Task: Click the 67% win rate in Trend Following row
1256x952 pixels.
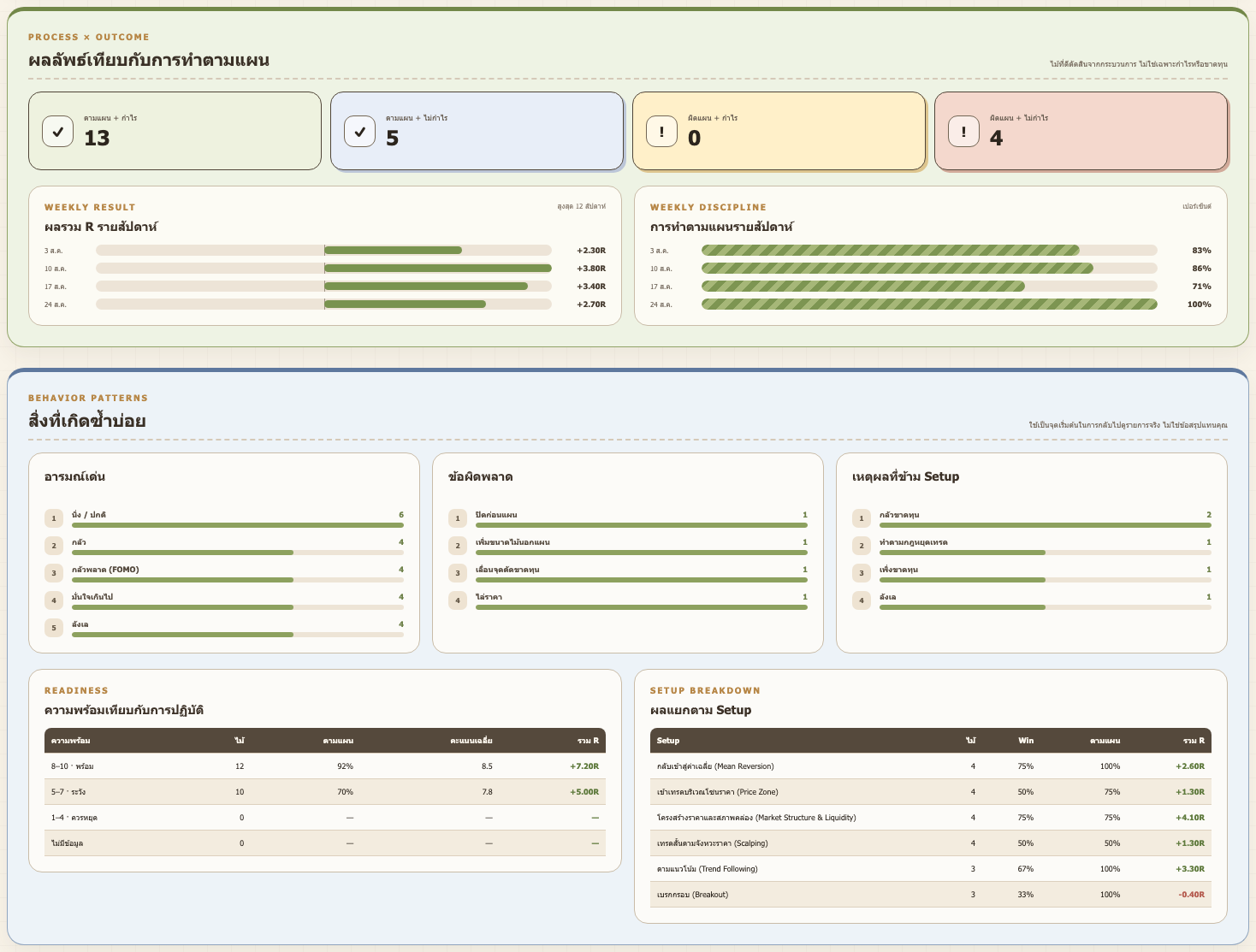Action: pos(1026,869)
